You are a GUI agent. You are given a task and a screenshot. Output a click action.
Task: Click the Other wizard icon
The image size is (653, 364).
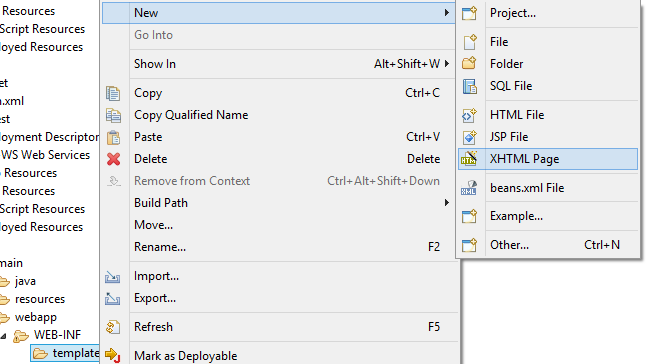point(469,245)
